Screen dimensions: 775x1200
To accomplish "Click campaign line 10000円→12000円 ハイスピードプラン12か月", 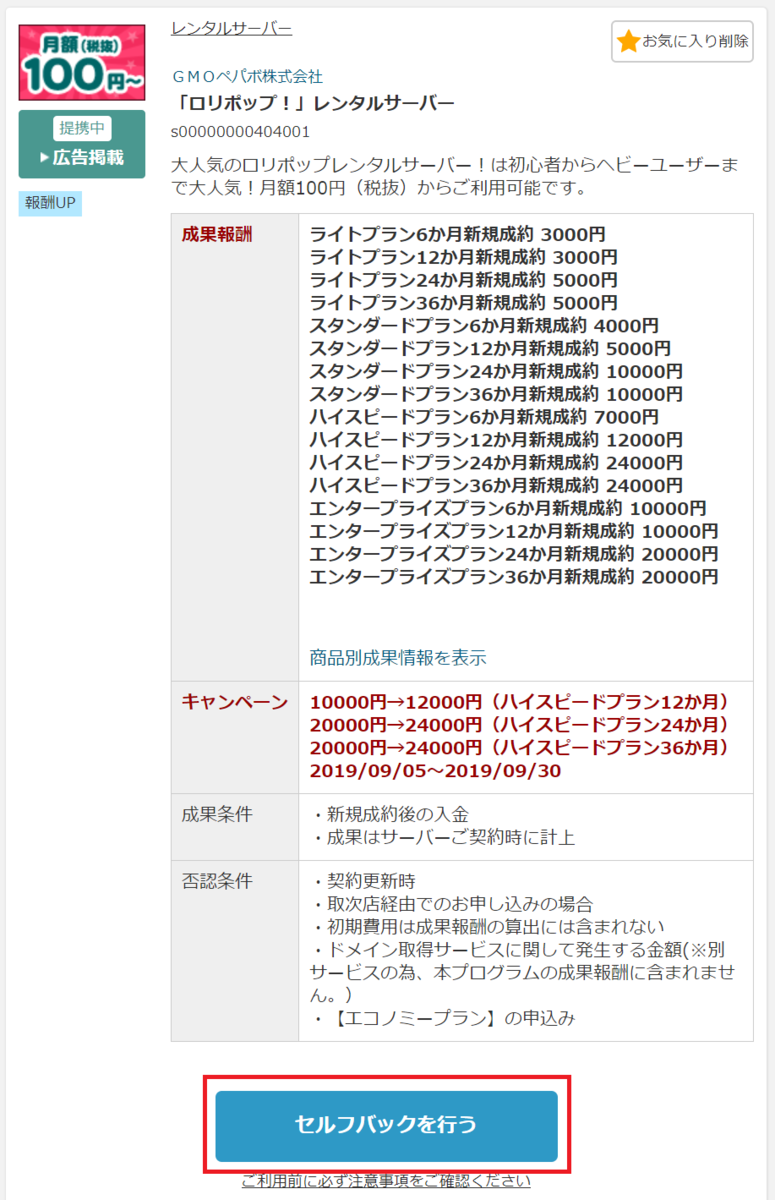I will pos(520,702).
